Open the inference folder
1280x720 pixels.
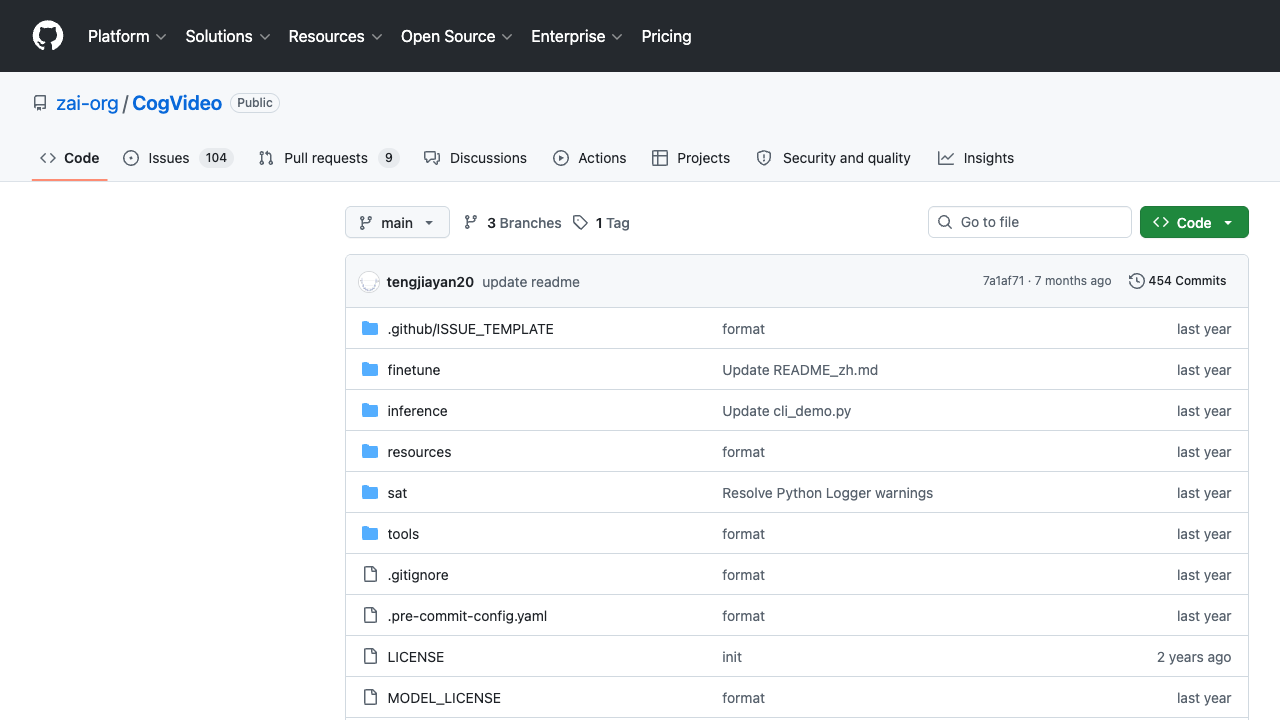click(417, 411)
